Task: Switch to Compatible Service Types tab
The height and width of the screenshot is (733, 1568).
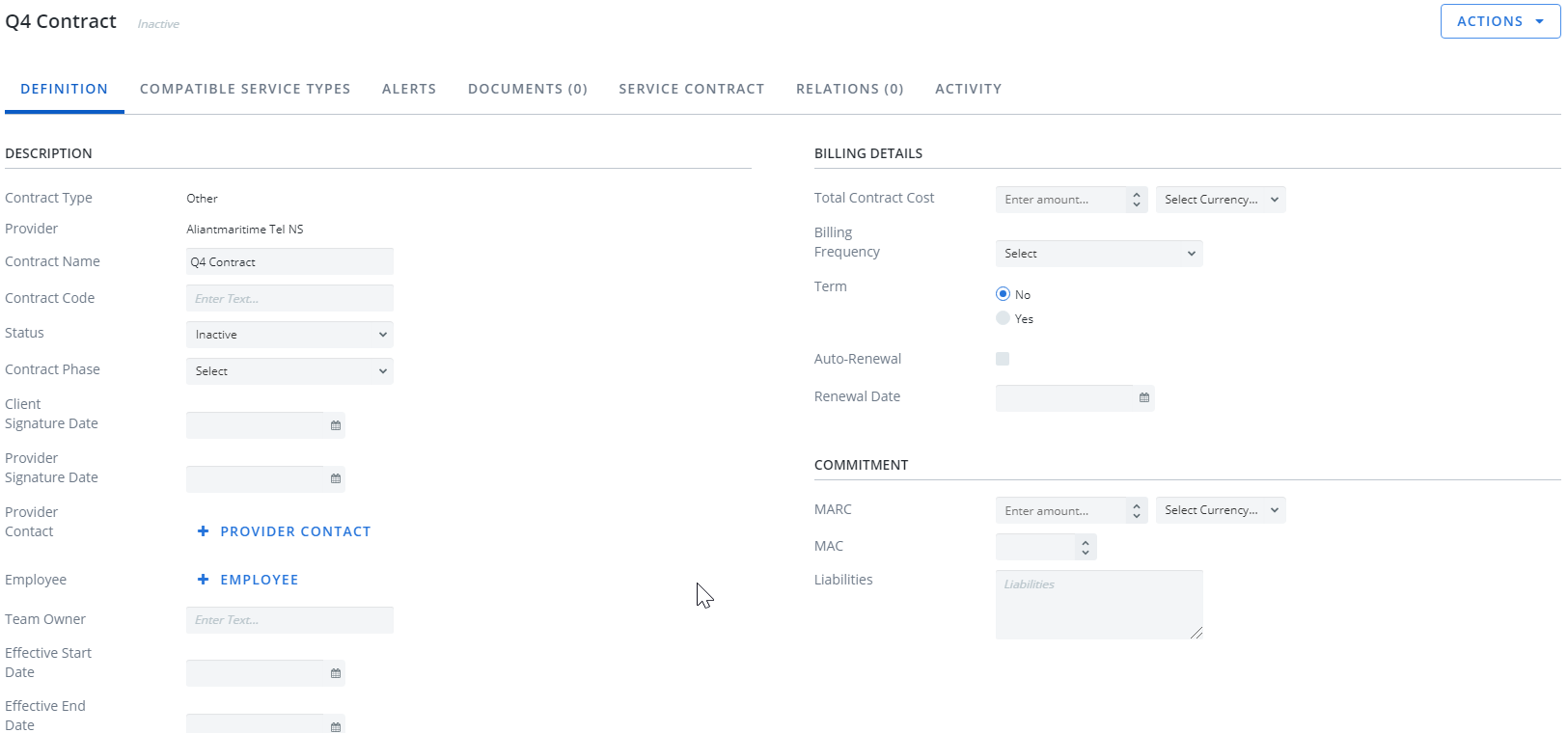Action: point(245,89)
